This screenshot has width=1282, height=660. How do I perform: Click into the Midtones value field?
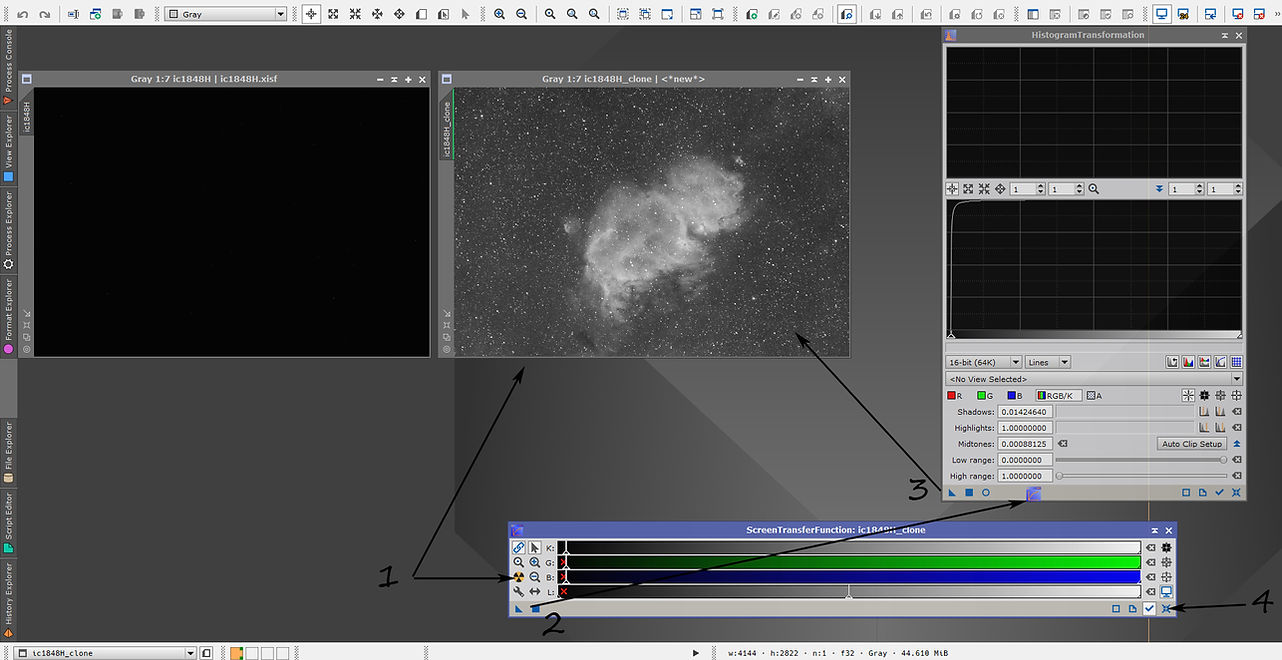pos(1025,444)
